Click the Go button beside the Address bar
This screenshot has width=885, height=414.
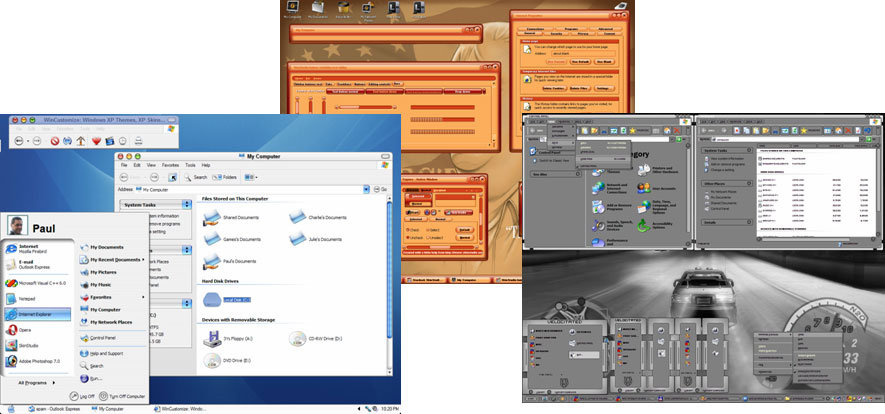[380, 190]
